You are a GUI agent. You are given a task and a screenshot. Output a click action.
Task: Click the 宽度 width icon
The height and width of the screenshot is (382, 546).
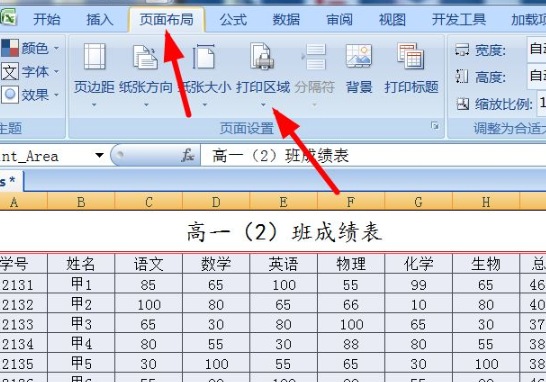coord(462,50)
